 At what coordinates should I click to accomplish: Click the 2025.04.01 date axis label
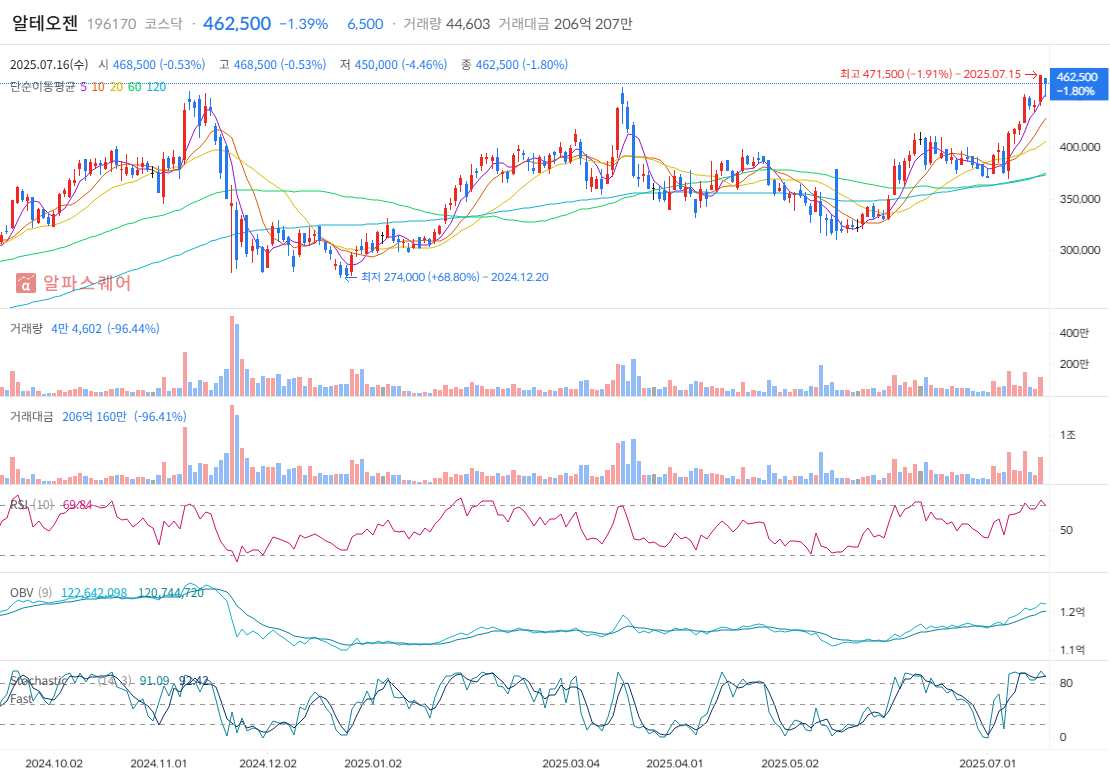coord(675,764)
